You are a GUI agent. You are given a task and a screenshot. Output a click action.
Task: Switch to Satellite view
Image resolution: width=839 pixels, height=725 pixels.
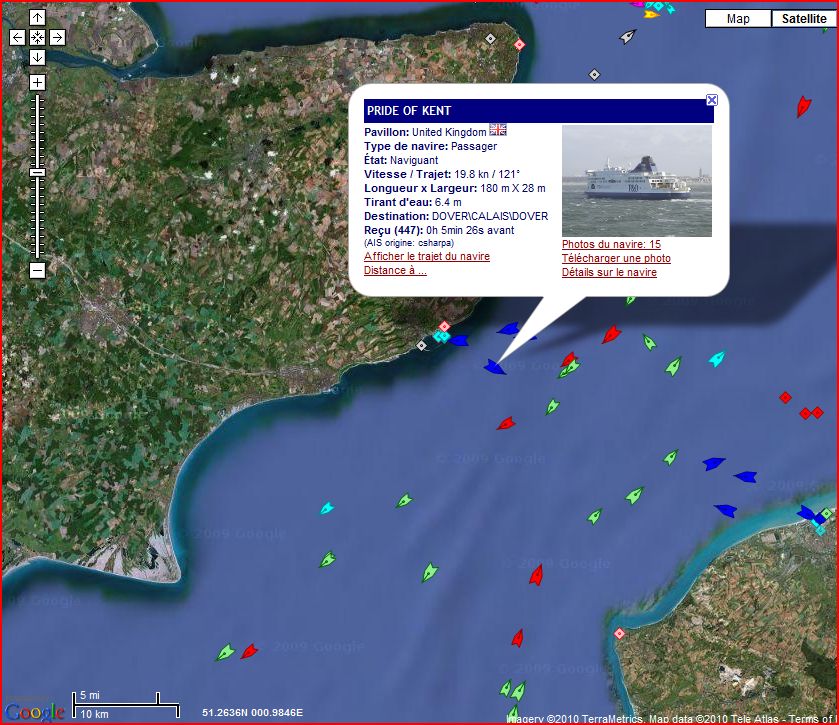coord(803,19)
